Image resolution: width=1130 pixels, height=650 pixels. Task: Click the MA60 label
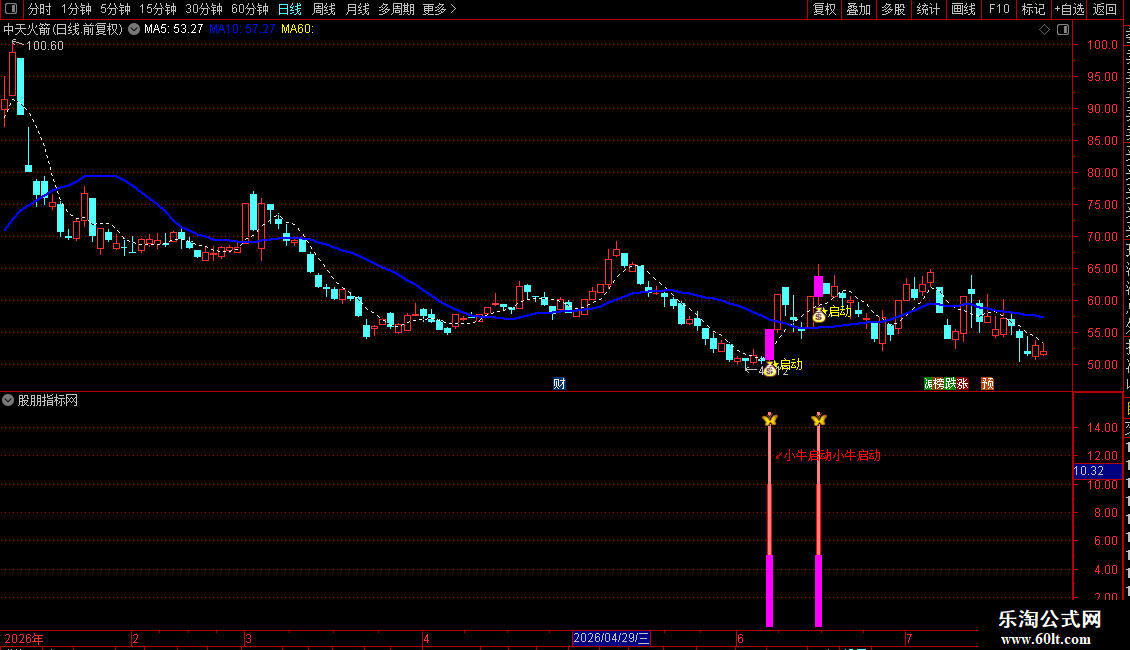click(298, 29)
